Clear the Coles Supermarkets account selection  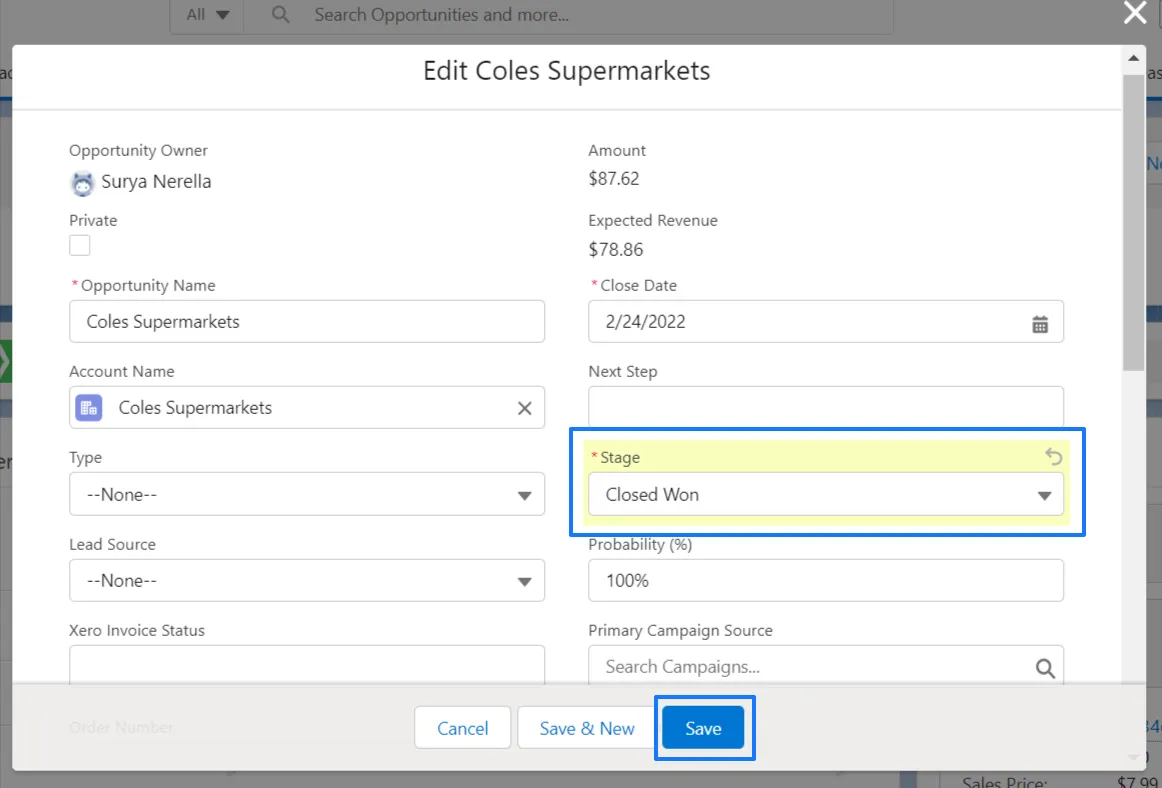525,408
